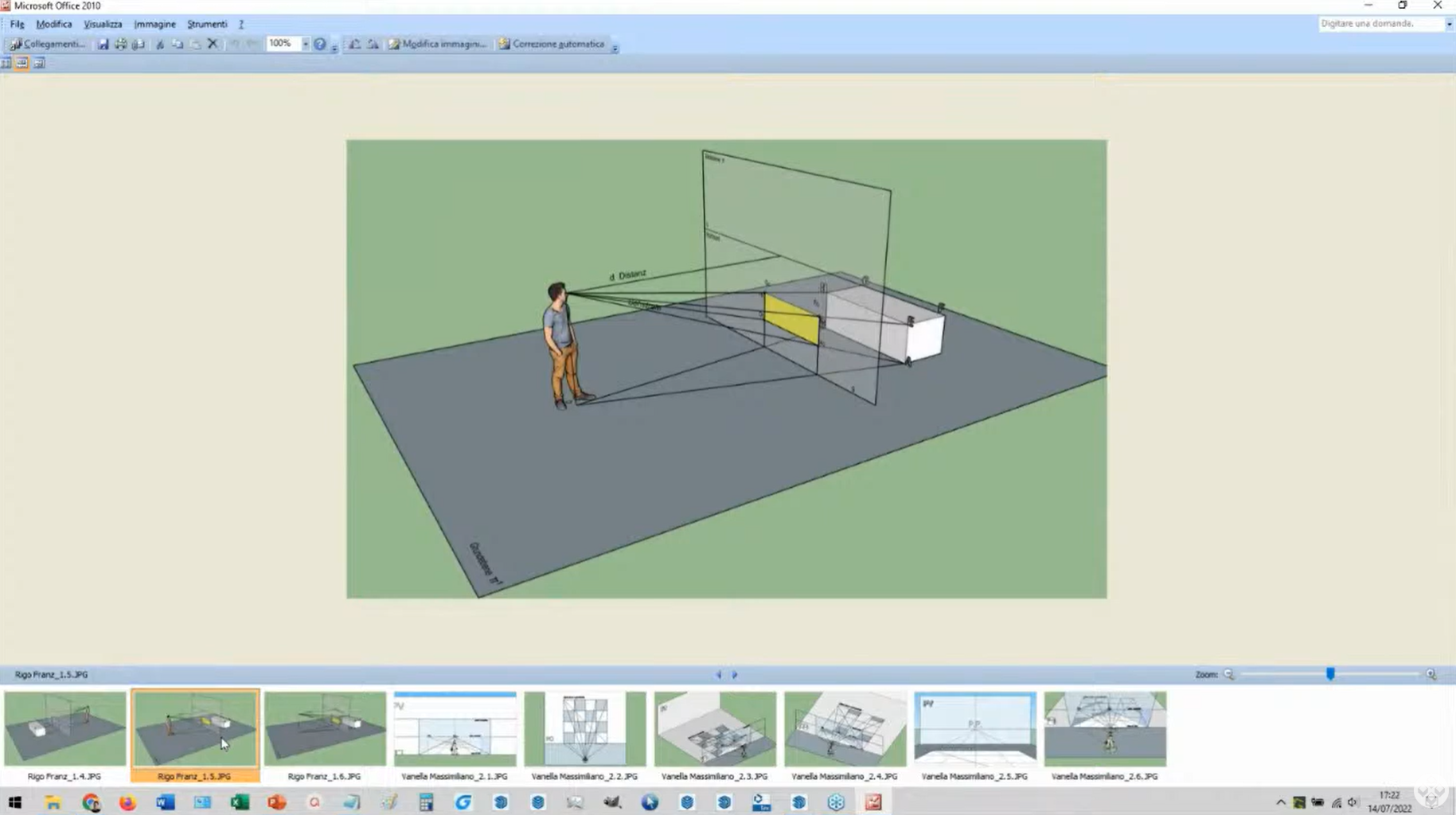Switch to Single Picture view mode
This screenshot has width=1456, height=815.
tap(39, 63)
